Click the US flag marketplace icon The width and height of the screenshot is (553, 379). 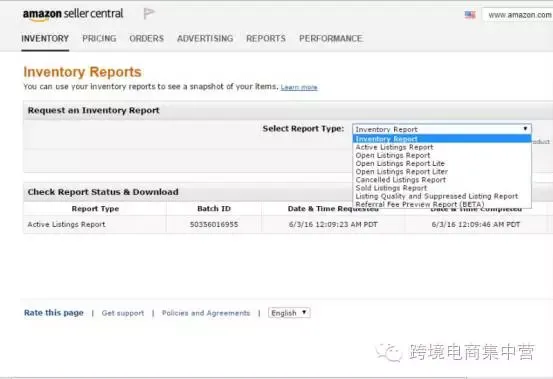[470, 15]
